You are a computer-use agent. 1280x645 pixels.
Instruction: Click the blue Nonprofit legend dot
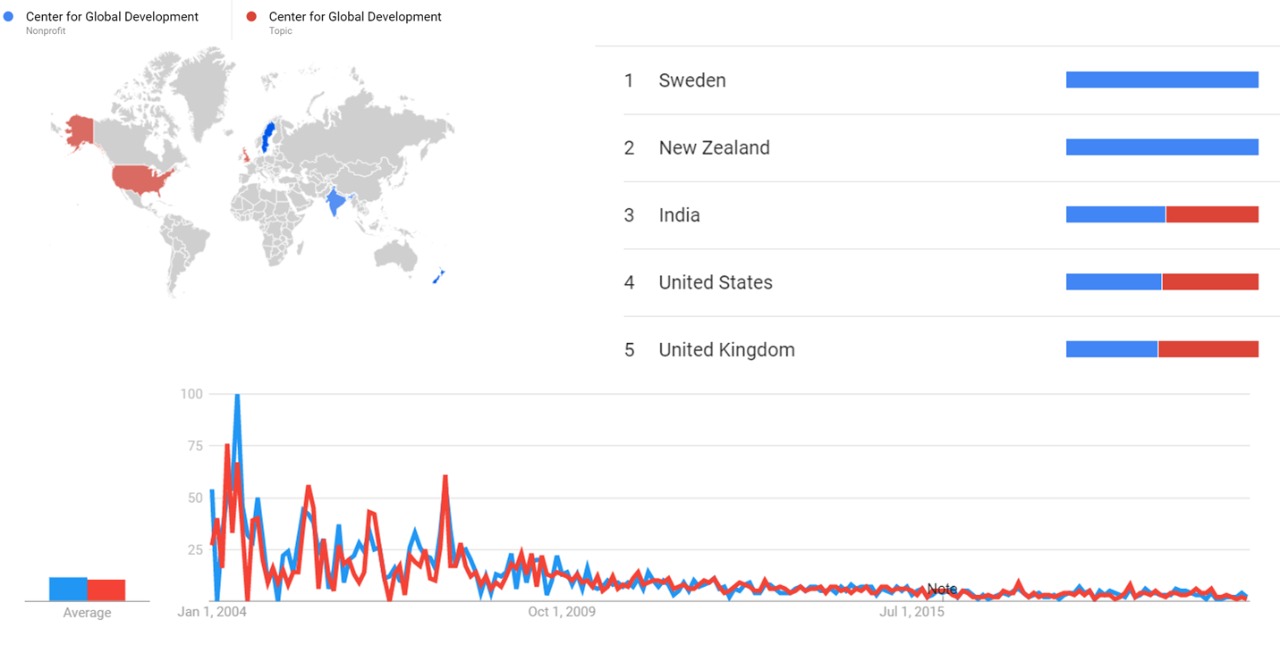click(x=9, y=16)
